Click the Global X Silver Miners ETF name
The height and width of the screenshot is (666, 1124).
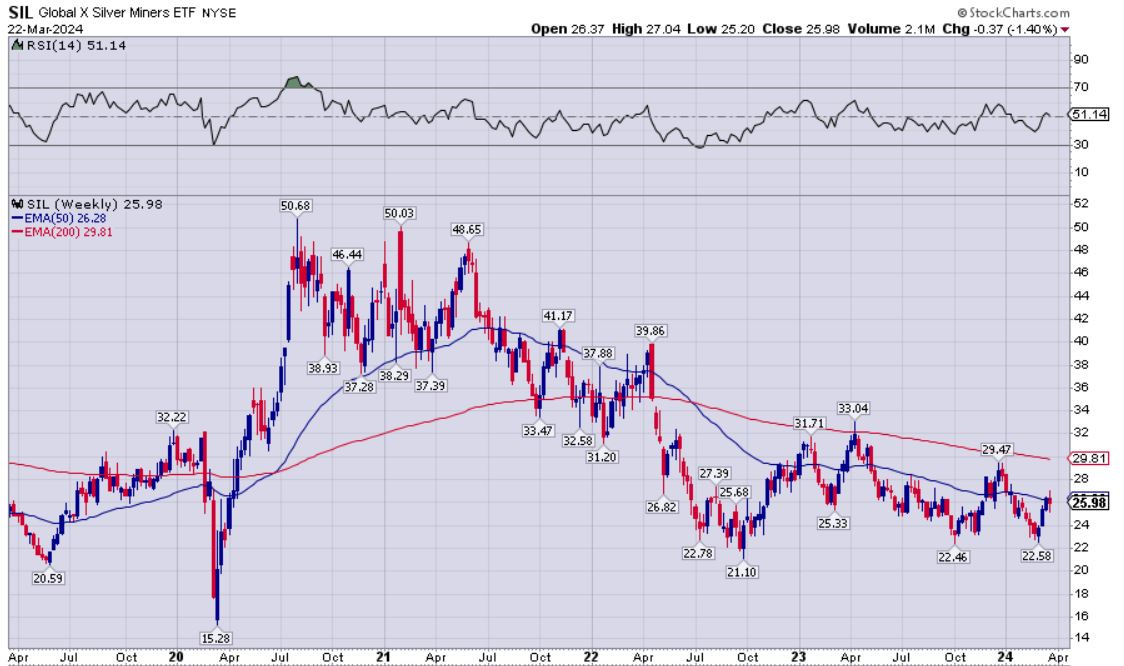[118, 12]
